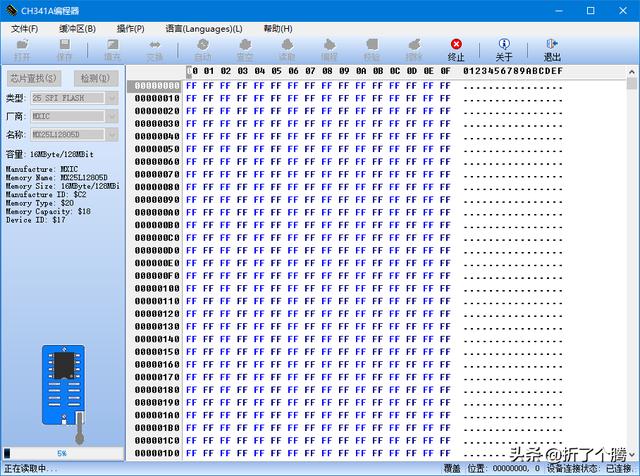This screenshot has width=640, height=476.
Task: Click first FF byte in row 00000020
Action: [x=191, y=111]
